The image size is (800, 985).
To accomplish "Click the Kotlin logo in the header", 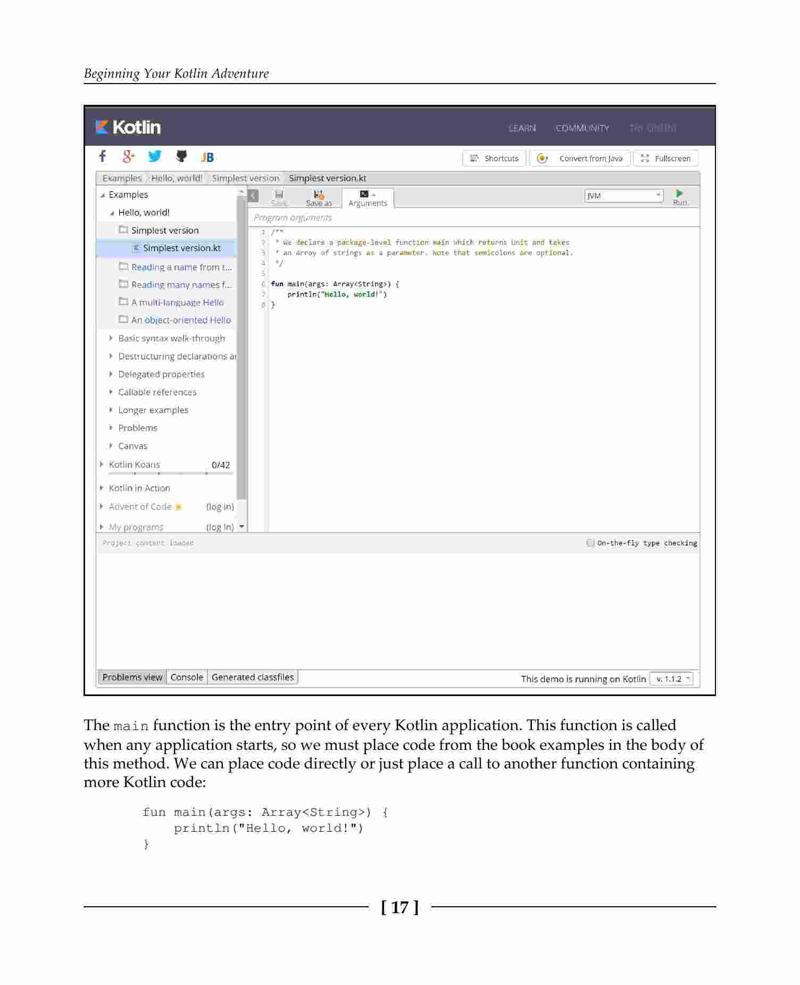I will coord(128,128).
